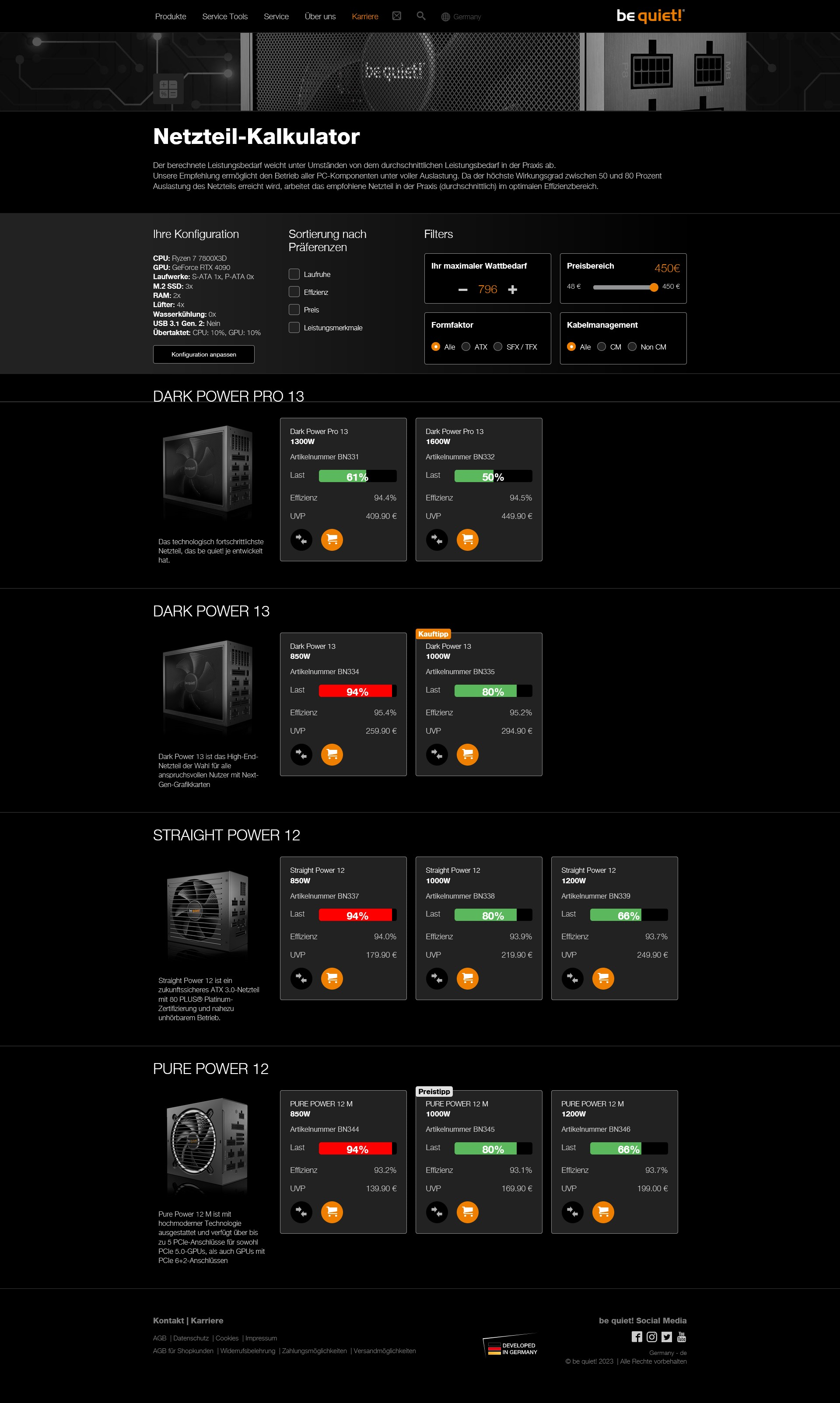Open the Produkte menu
Image resolution: width=840 pixels, height=1403 pixels.
point(170,17)
